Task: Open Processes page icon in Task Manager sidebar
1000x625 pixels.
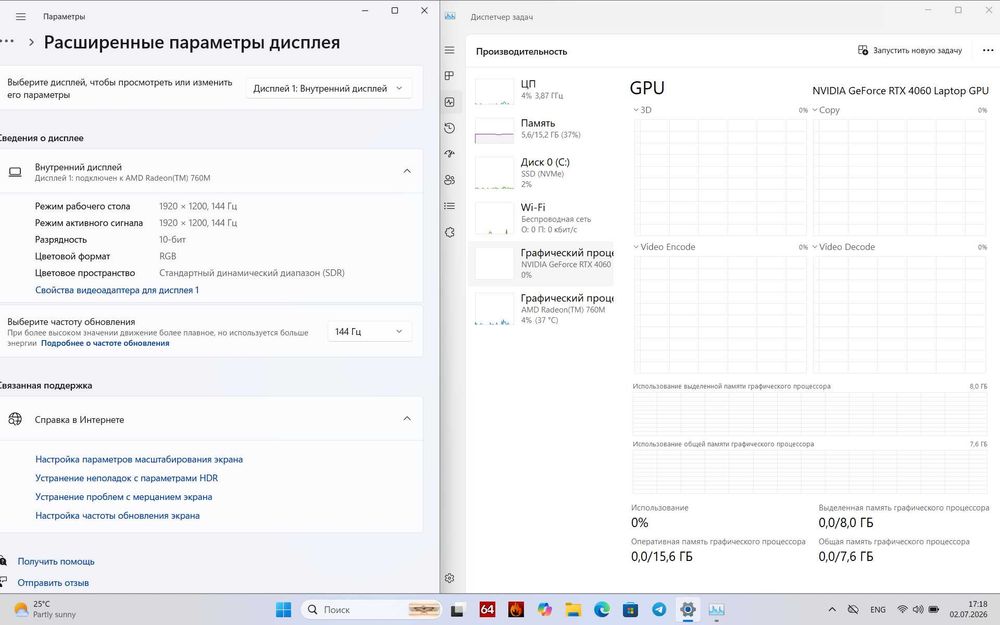Action: pyautogui.click(x=450, y=76)
